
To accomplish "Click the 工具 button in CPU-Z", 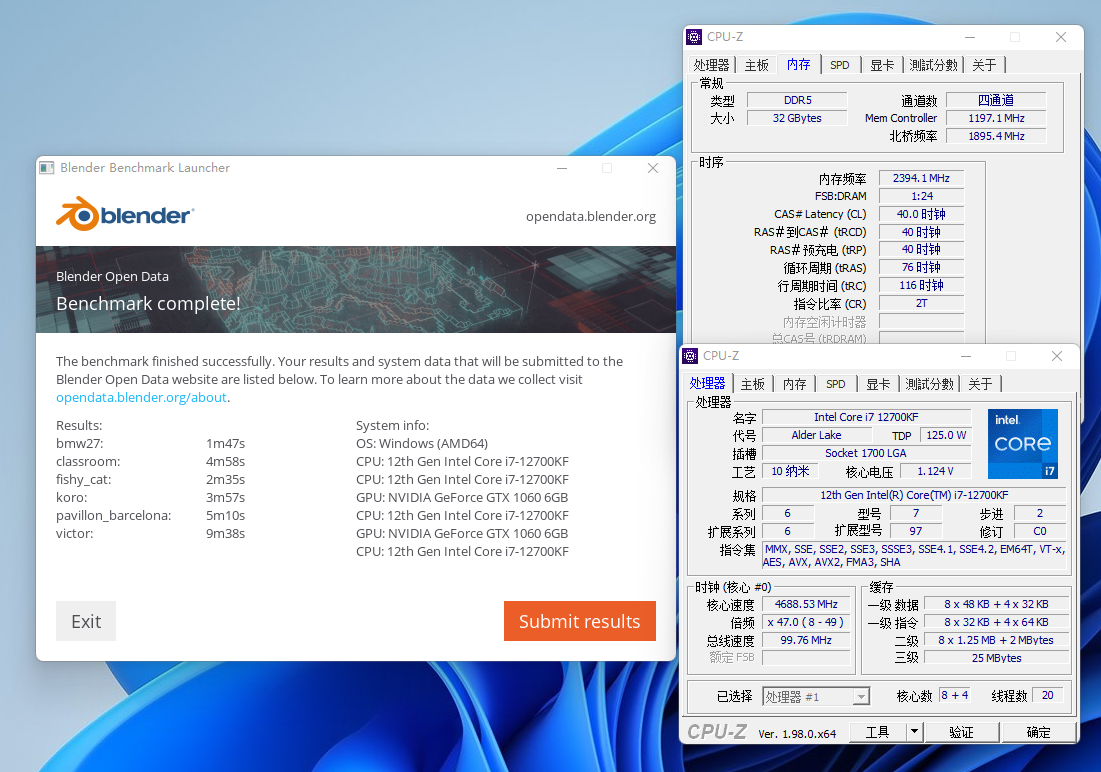I will pos(878,732).
